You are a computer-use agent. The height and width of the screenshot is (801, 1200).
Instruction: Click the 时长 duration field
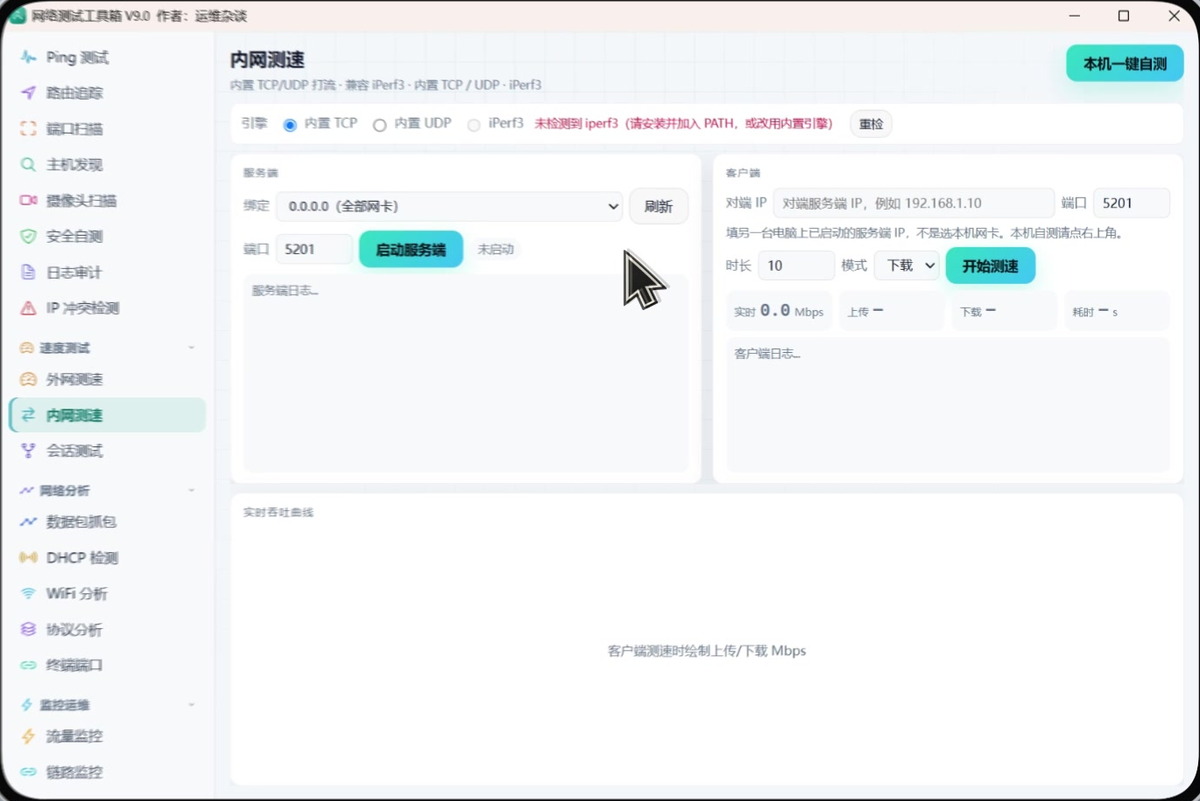[x=796, y=266]
